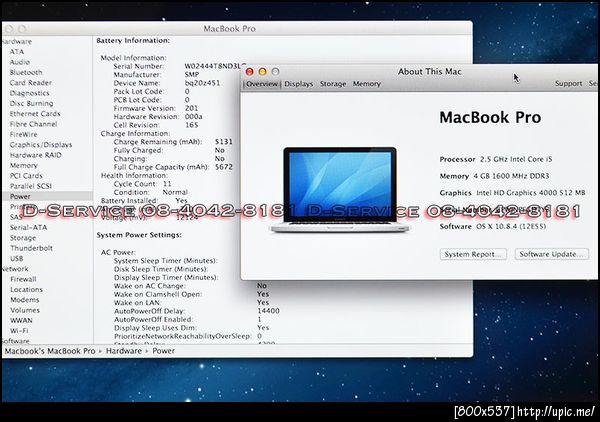The height and width of the screenshot is (422, 600).
Task: Click the Cell Revision value 165
Action: click(191, 125)
